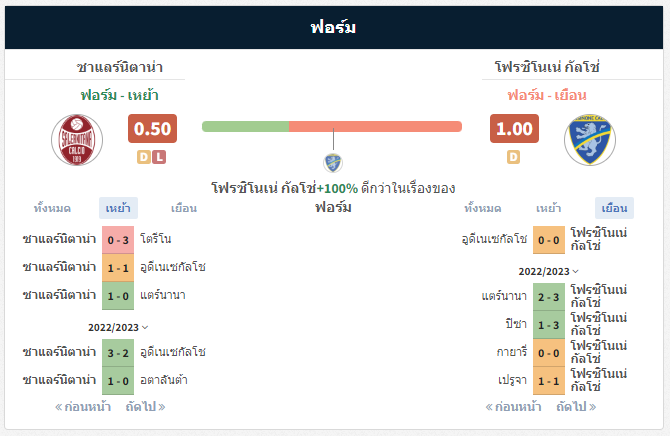670x436 pixels.
Task: Expand the 2022/2023 season dropdown for Salernitana
Action: point(118,327)
